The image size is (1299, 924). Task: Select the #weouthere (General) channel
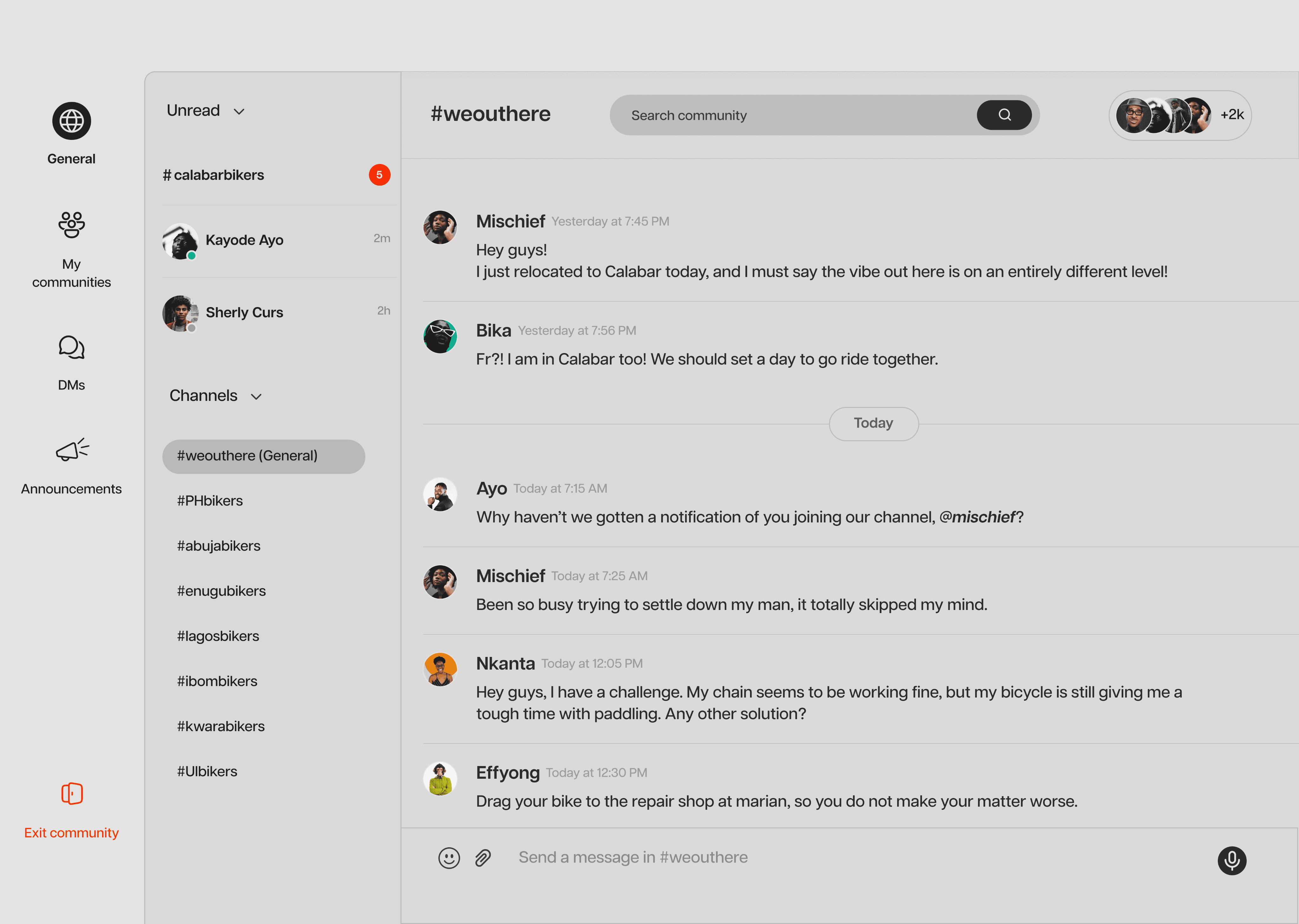point(263,456)
